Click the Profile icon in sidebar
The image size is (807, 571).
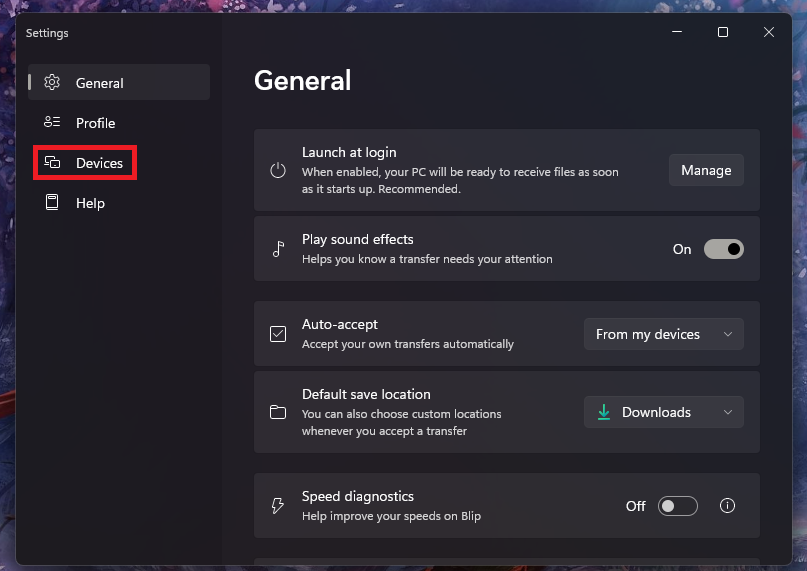coord(52,123)
